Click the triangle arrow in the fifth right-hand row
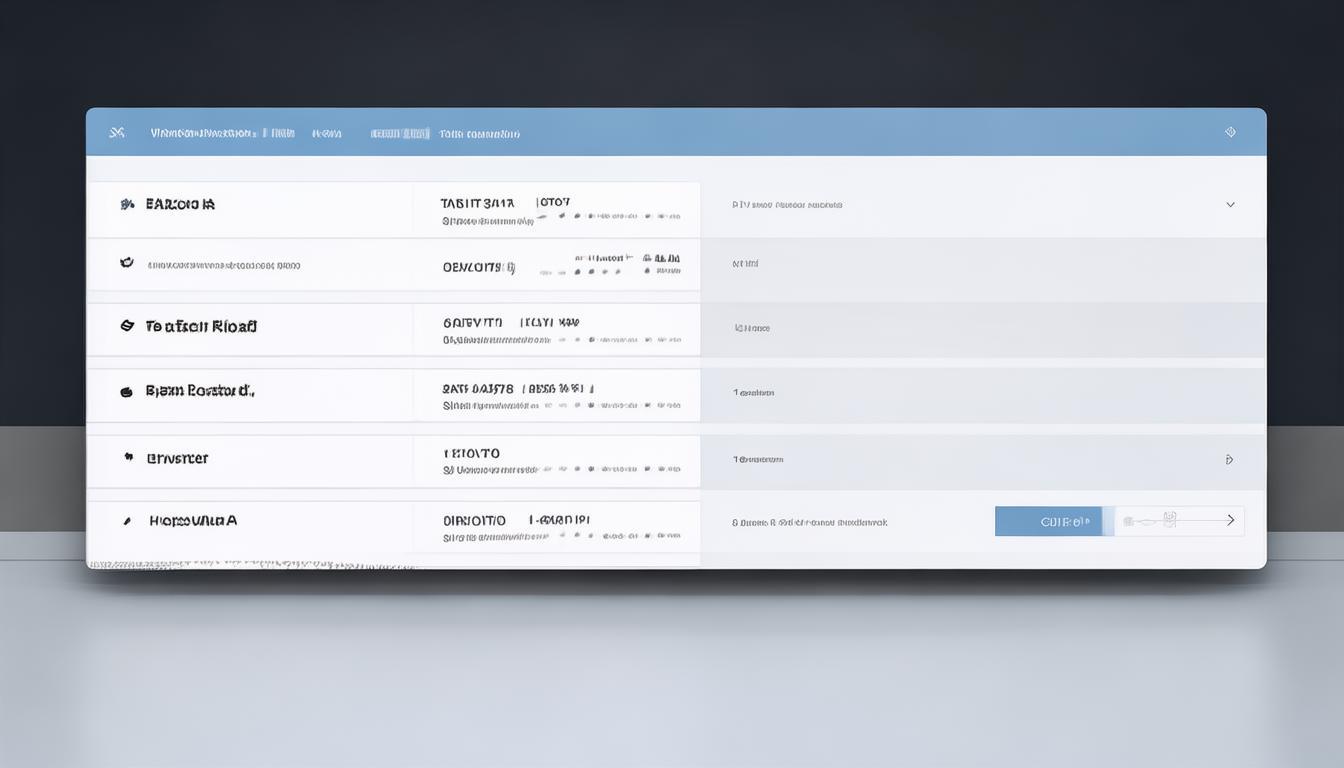Viewport: 1344px width, 768px height. coord(1229,460)
